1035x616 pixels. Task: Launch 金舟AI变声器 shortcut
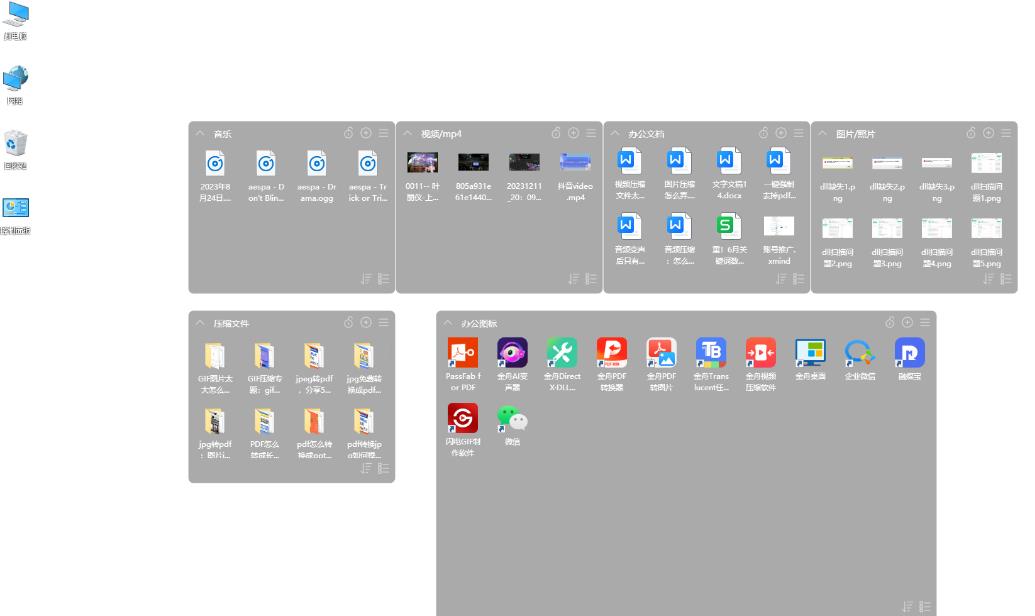point(512,353)
